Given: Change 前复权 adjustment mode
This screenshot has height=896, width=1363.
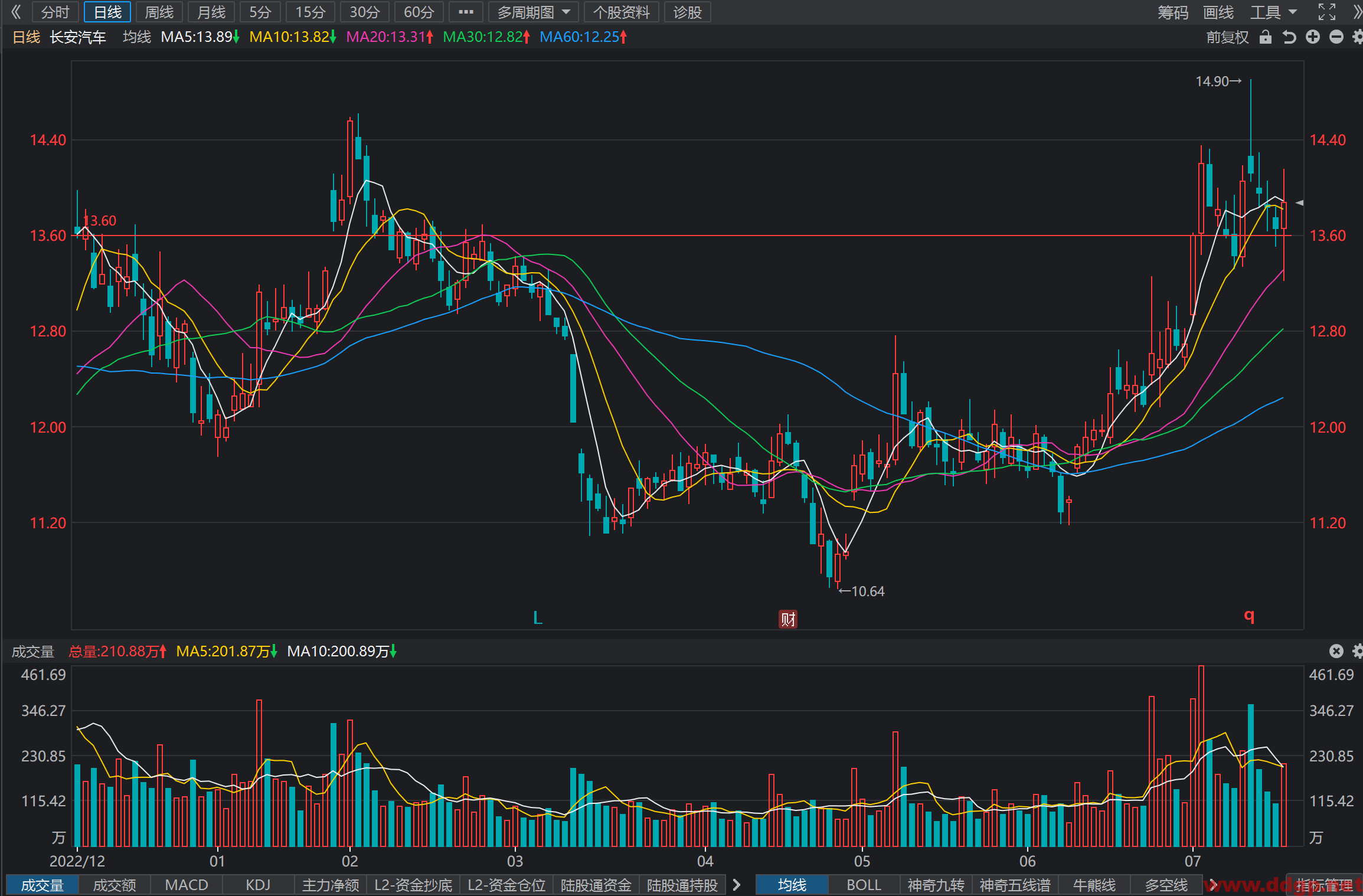Looking at the screenshot, I should 1227,37.
